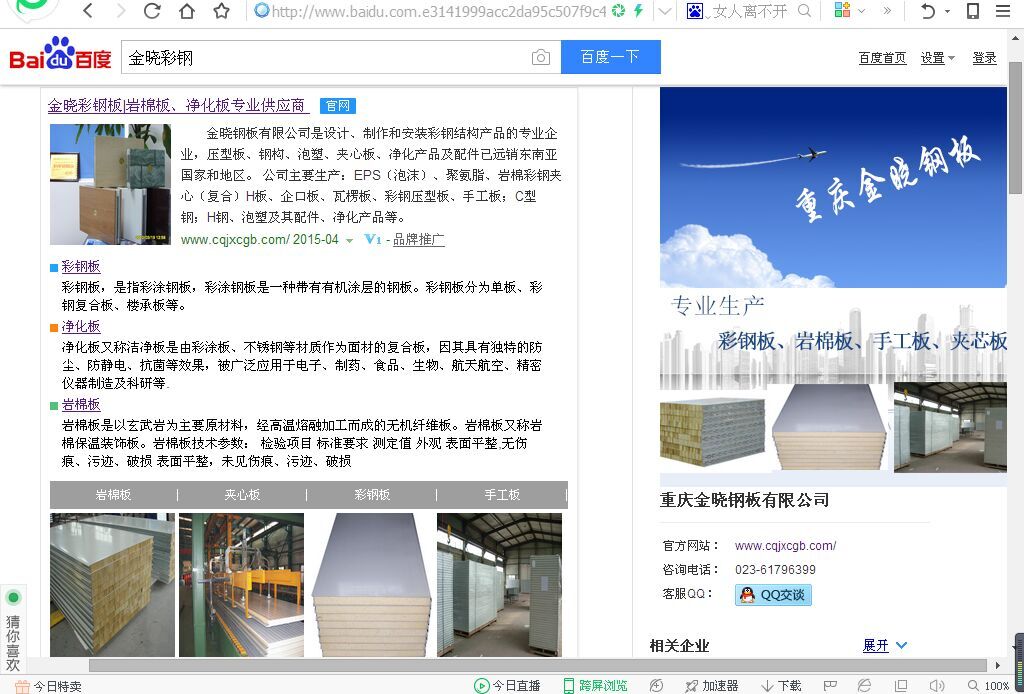This screenshot has height=694, width=1024.
Task: Click the overlapping windows icon in status bar
Action: coord(901,686)
